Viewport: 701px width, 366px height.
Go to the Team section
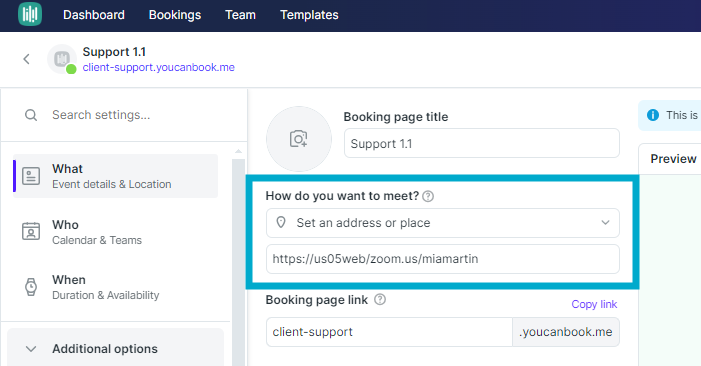point(241,15)
